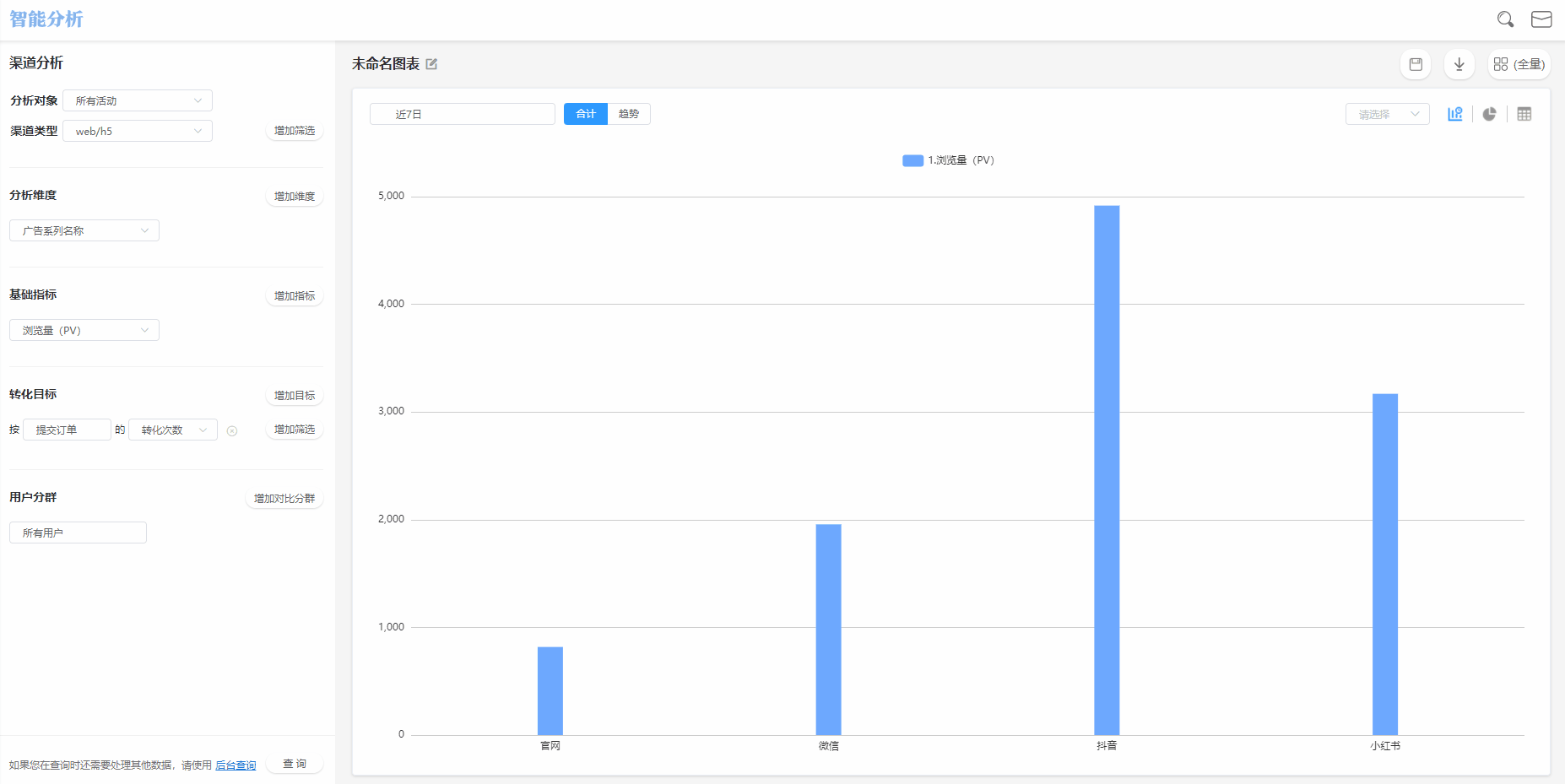Remove the conversion goal with the x icon
This screenshot has height=784, width=1565.
232,431
